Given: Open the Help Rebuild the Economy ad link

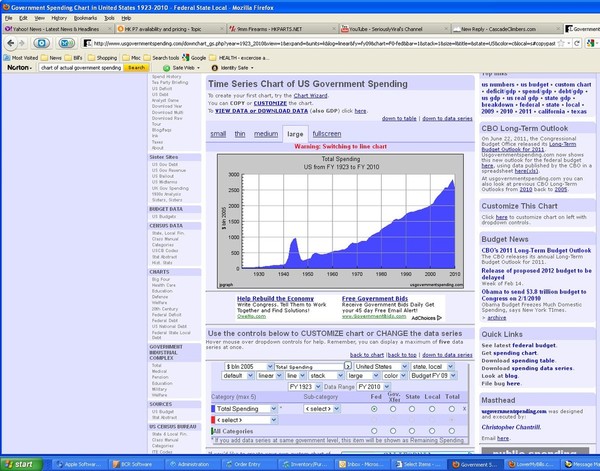Looking at the screenshot, I should click(x=275, y=298).
